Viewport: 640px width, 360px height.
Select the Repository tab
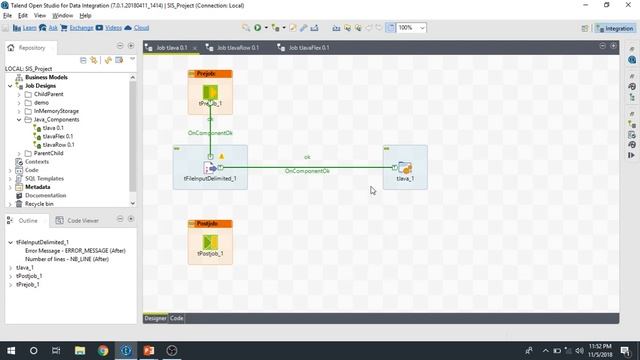coord(32,48)
